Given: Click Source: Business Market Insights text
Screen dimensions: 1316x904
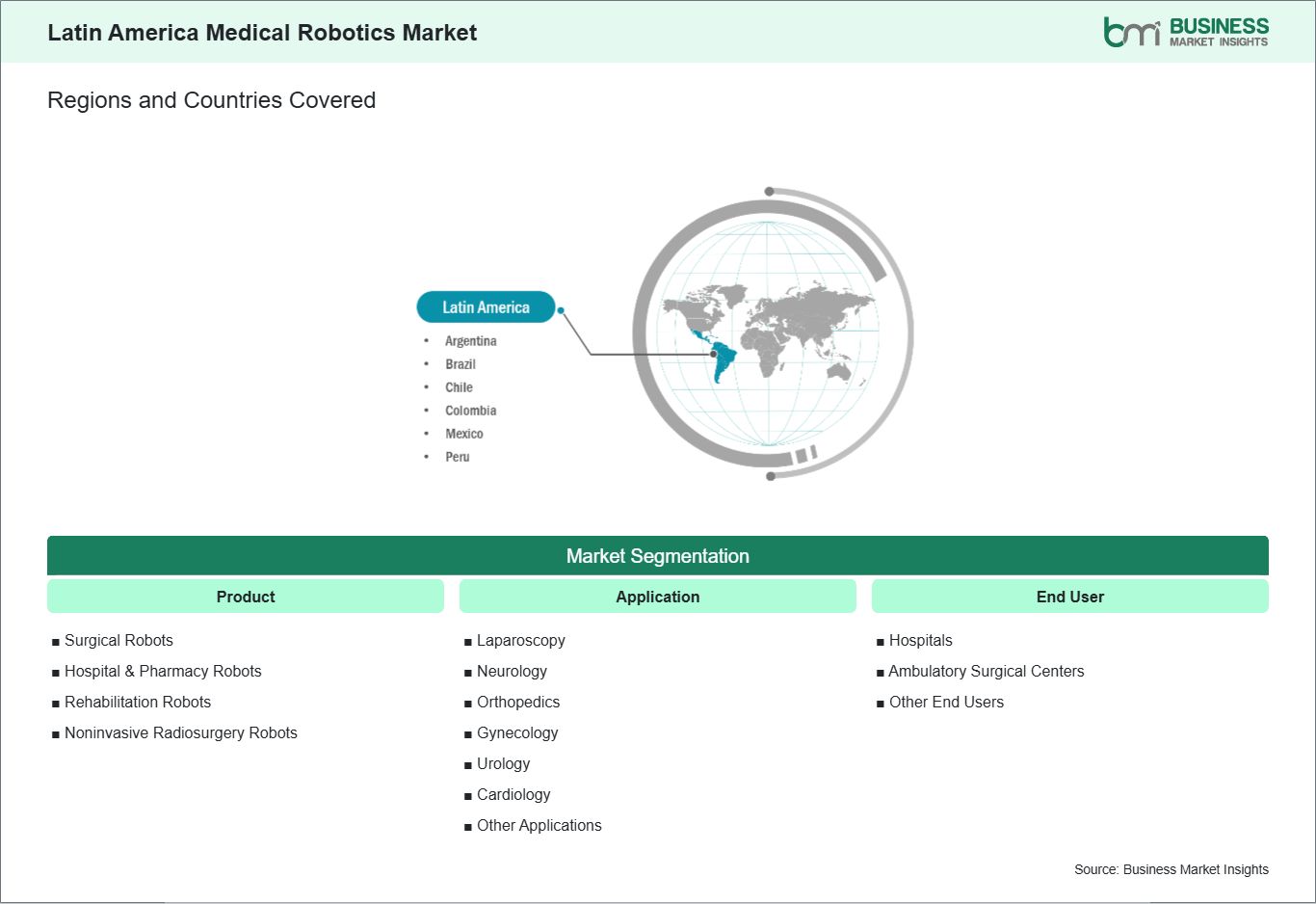Looking at the screenshot, I should (x=1171, y=869).
